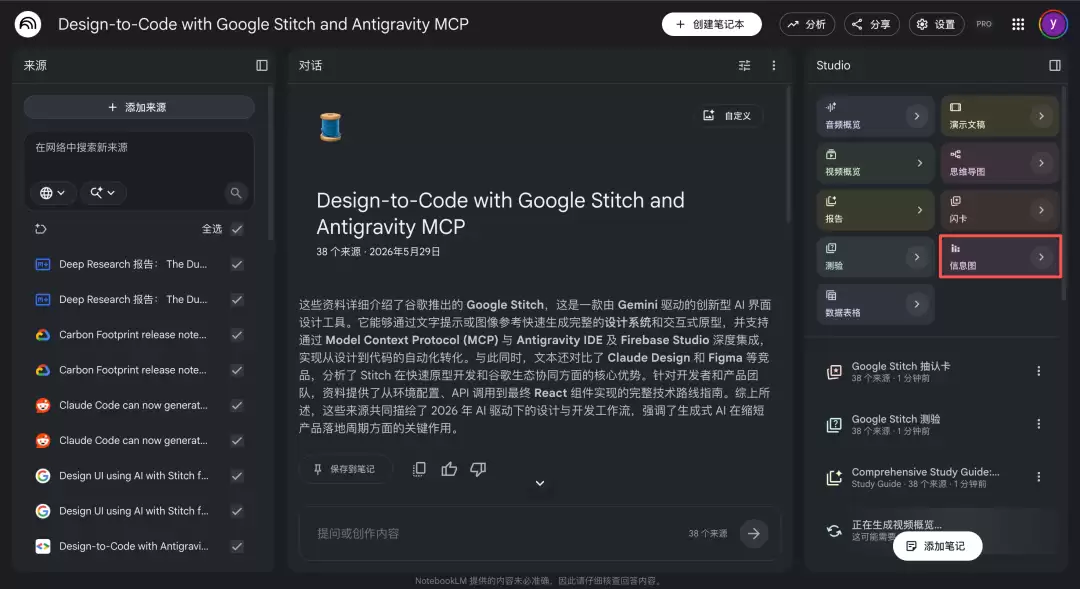
Task: Click the 自定义 customize button
Action: pos(727,116)
